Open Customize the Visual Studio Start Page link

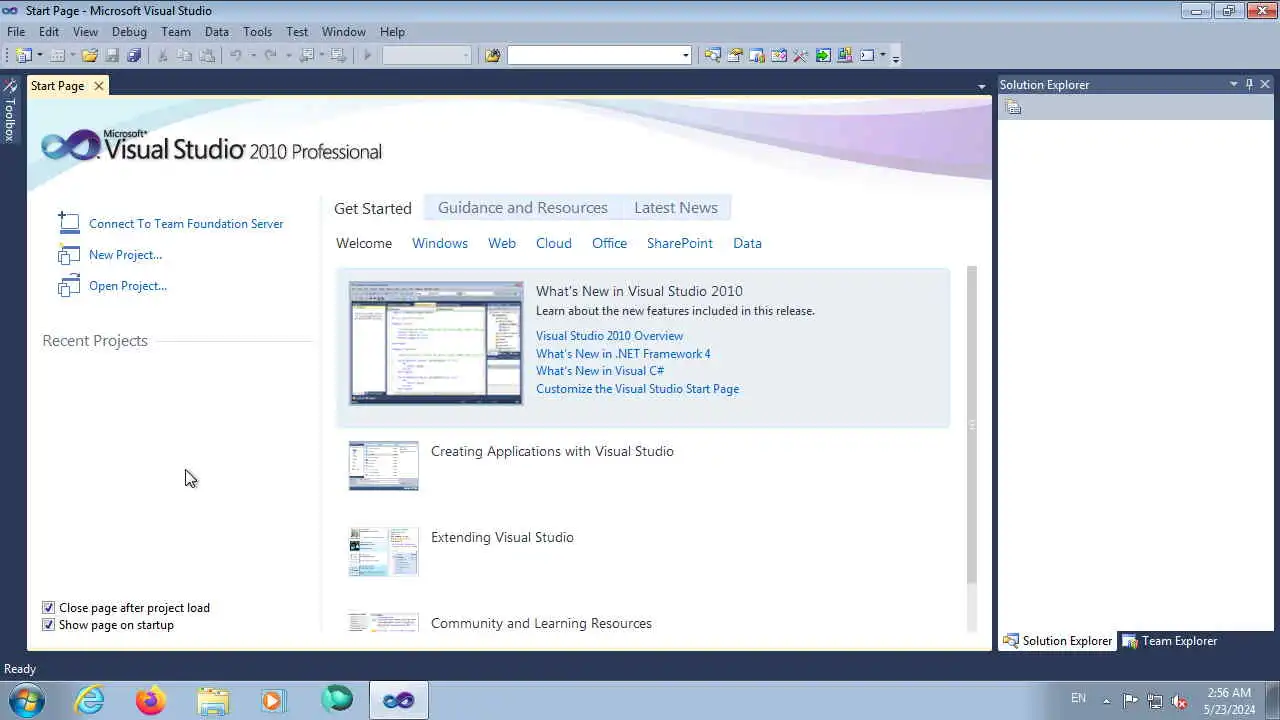(x=637, y=389)
